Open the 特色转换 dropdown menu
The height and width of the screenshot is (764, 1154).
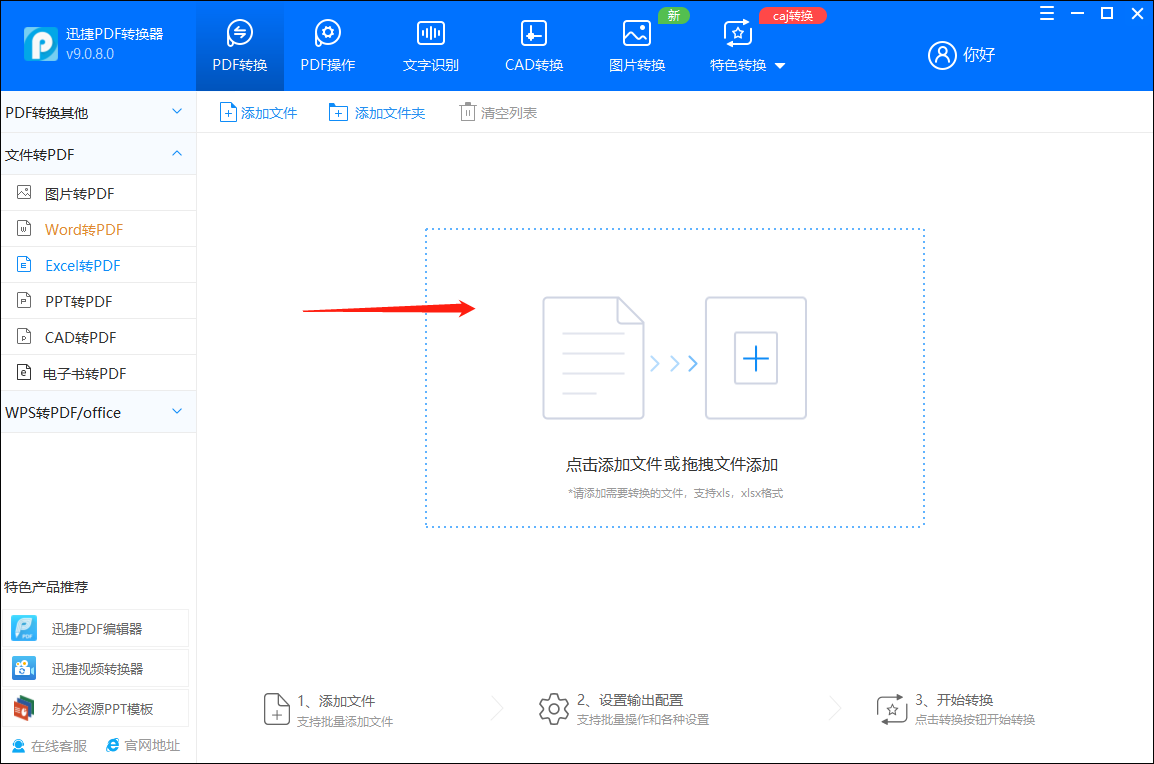pyautogui.click(x=747, y=46)
